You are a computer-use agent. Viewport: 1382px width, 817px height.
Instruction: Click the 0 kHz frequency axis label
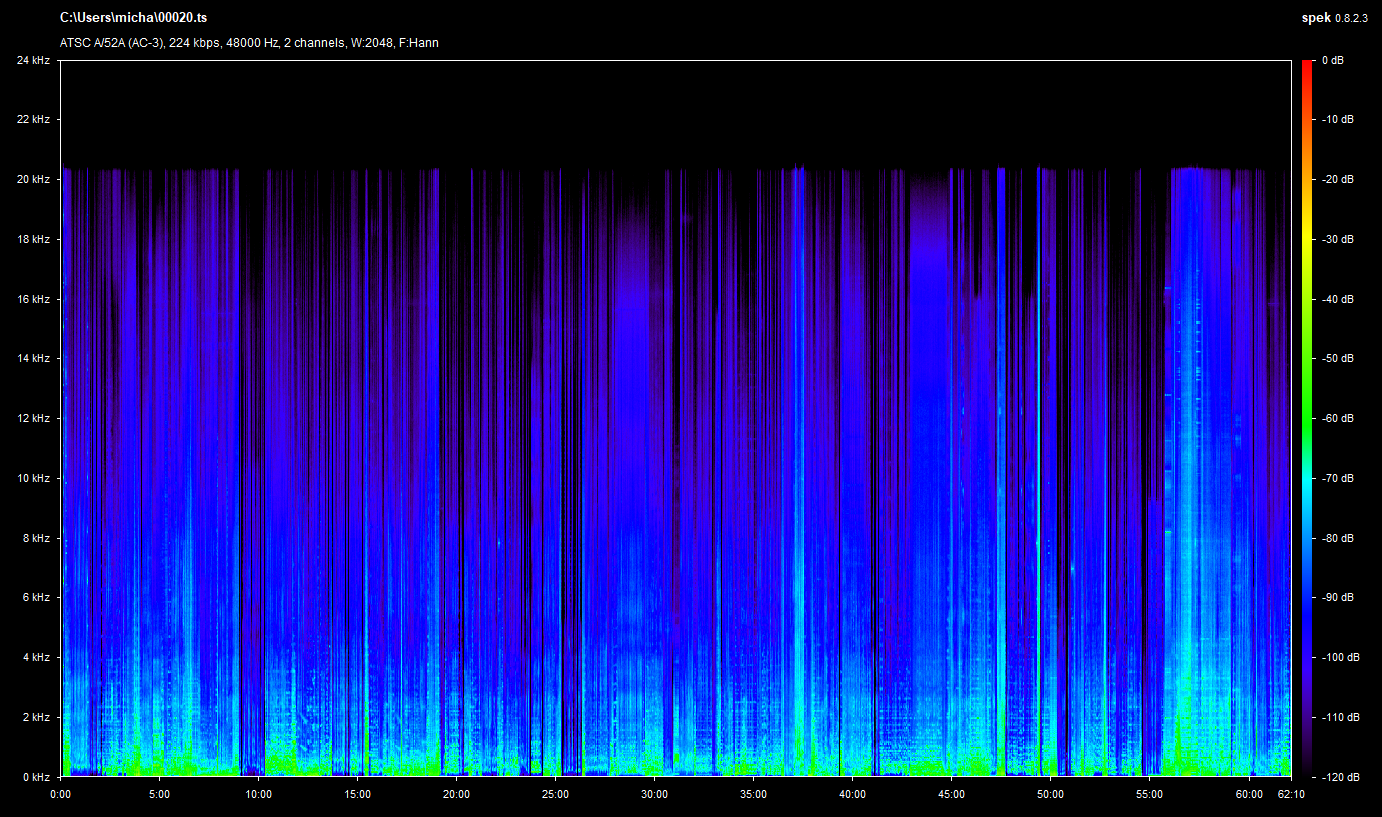[x=36, y=777]
